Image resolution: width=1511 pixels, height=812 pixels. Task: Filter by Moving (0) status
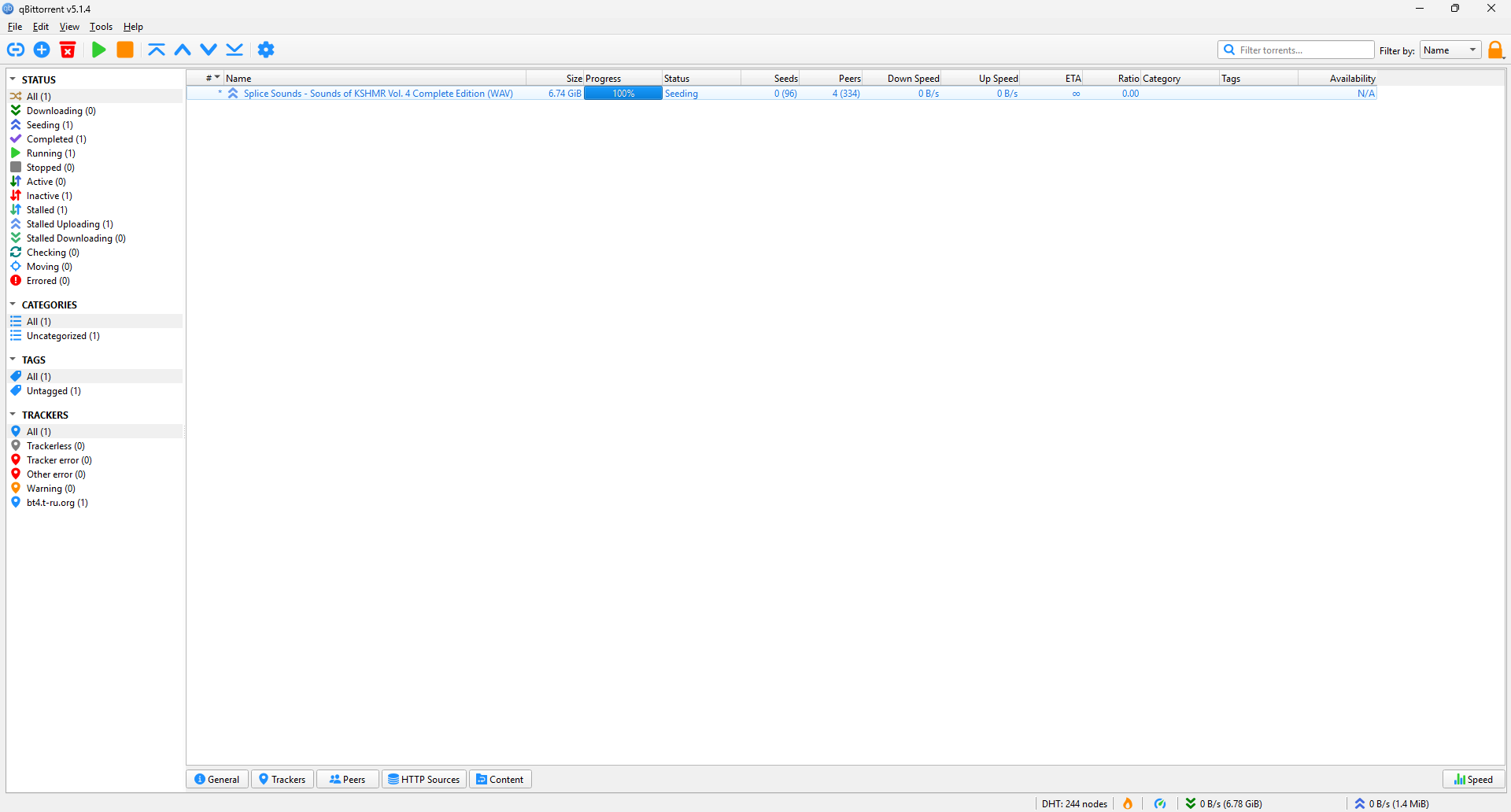click(x=50, y=267)
